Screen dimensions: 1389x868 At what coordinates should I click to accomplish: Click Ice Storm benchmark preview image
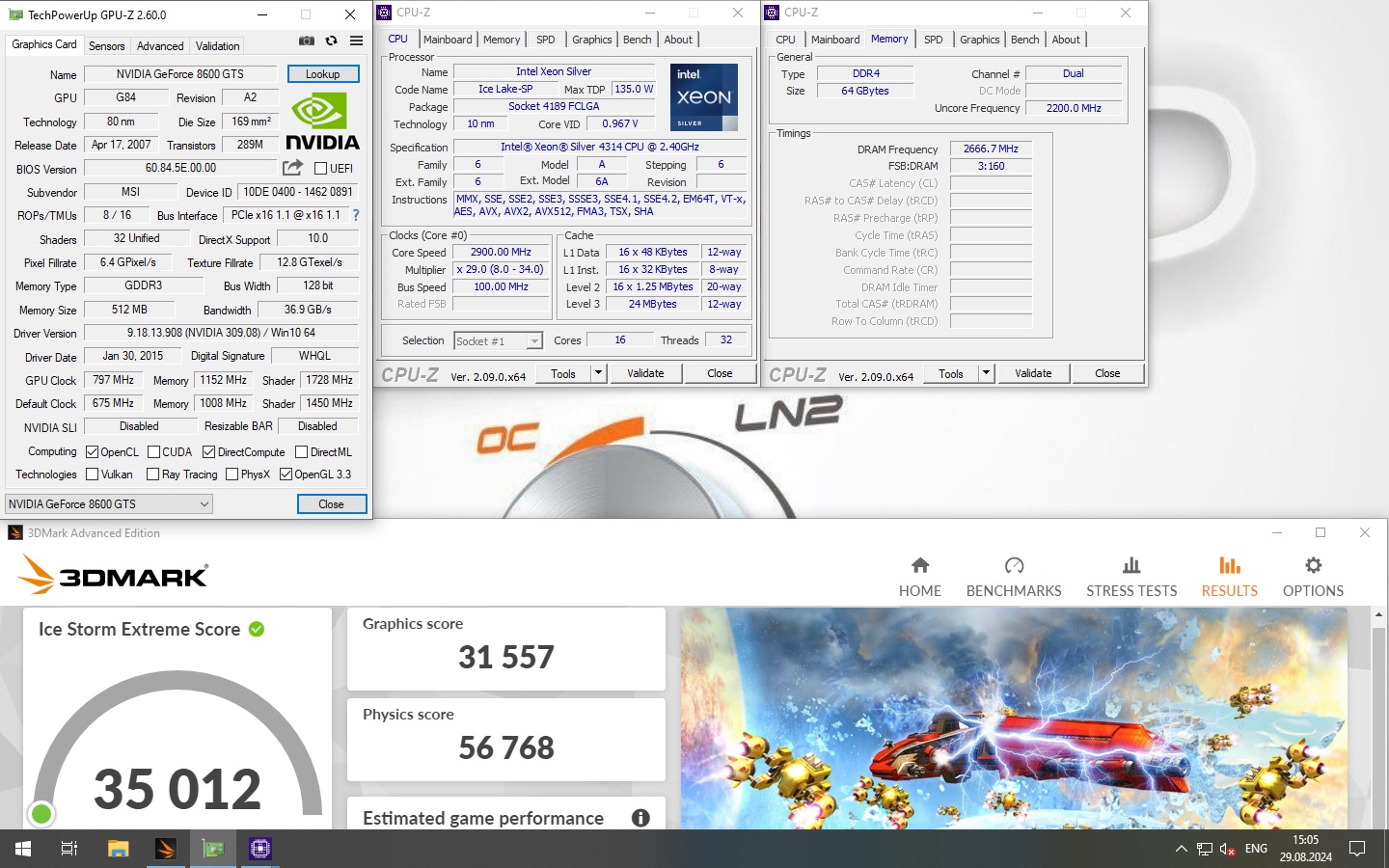tap(1014, 719)
